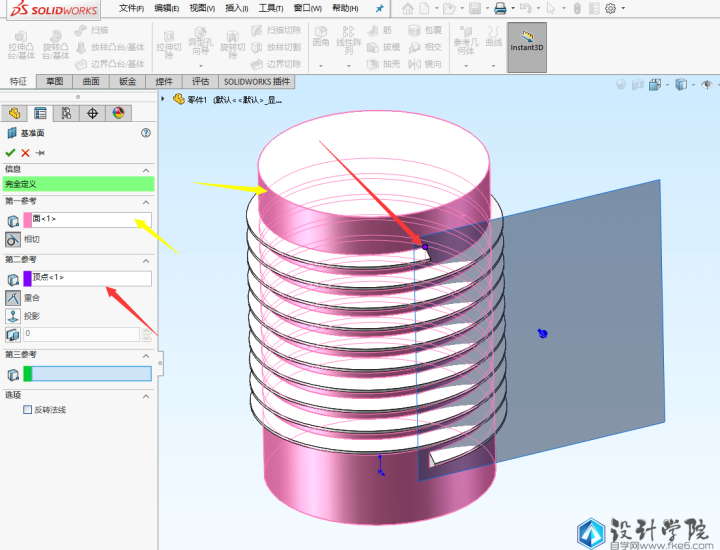Open the FeatureManager design tree tab icon

[x=15, y=113]
